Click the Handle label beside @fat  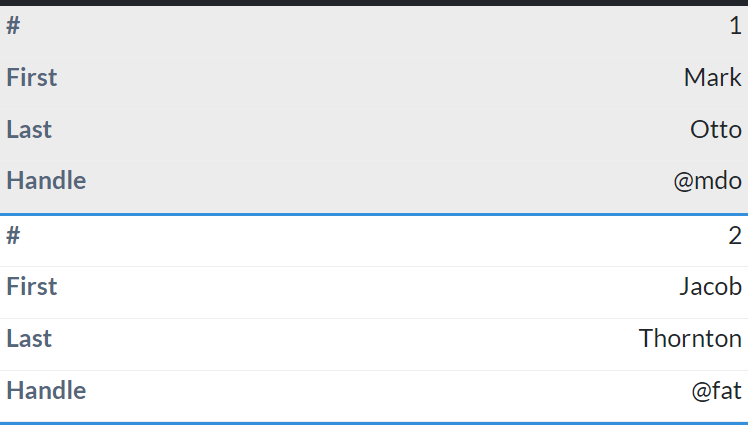click(46, 391)
